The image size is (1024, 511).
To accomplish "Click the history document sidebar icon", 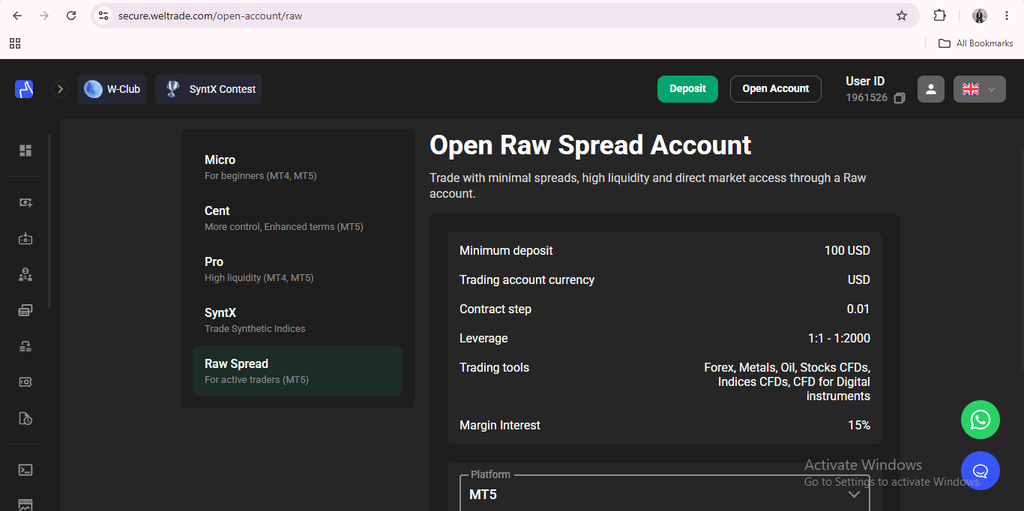I will [x=25, y=418].
